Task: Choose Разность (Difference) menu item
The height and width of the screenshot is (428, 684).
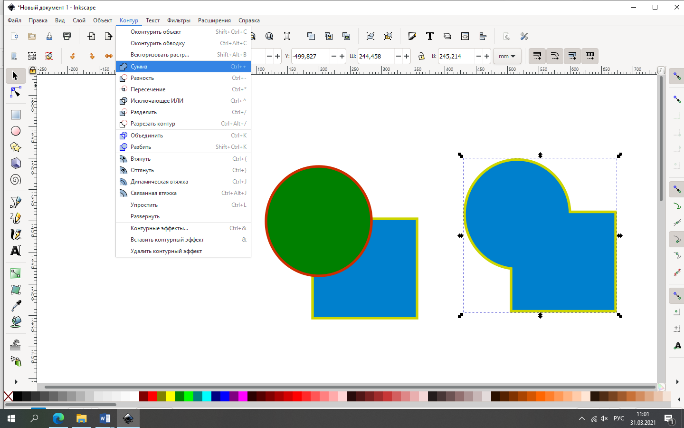Action: pyautogui.click(x=183, y=78)
